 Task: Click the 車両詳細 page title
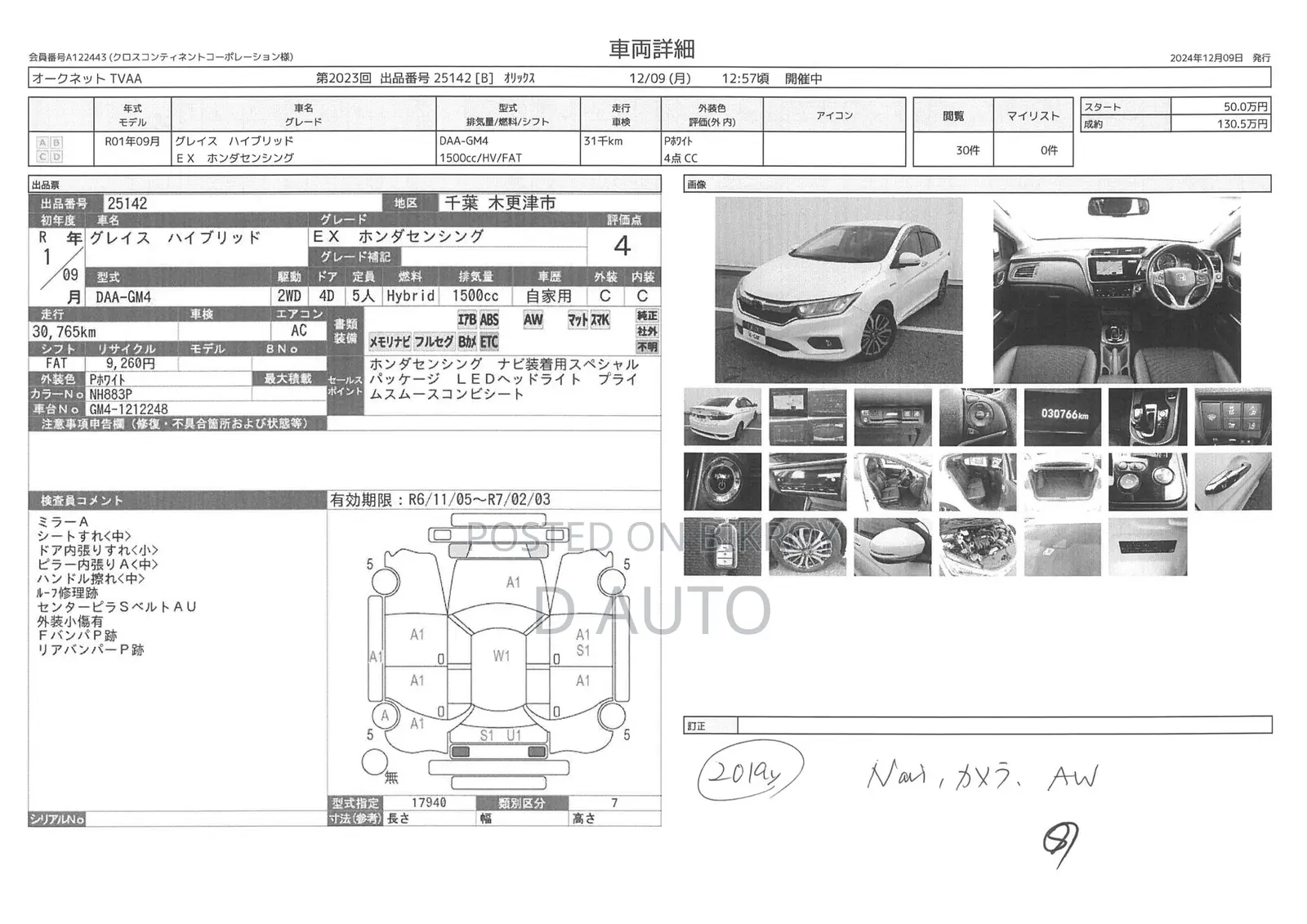(652, 49)
